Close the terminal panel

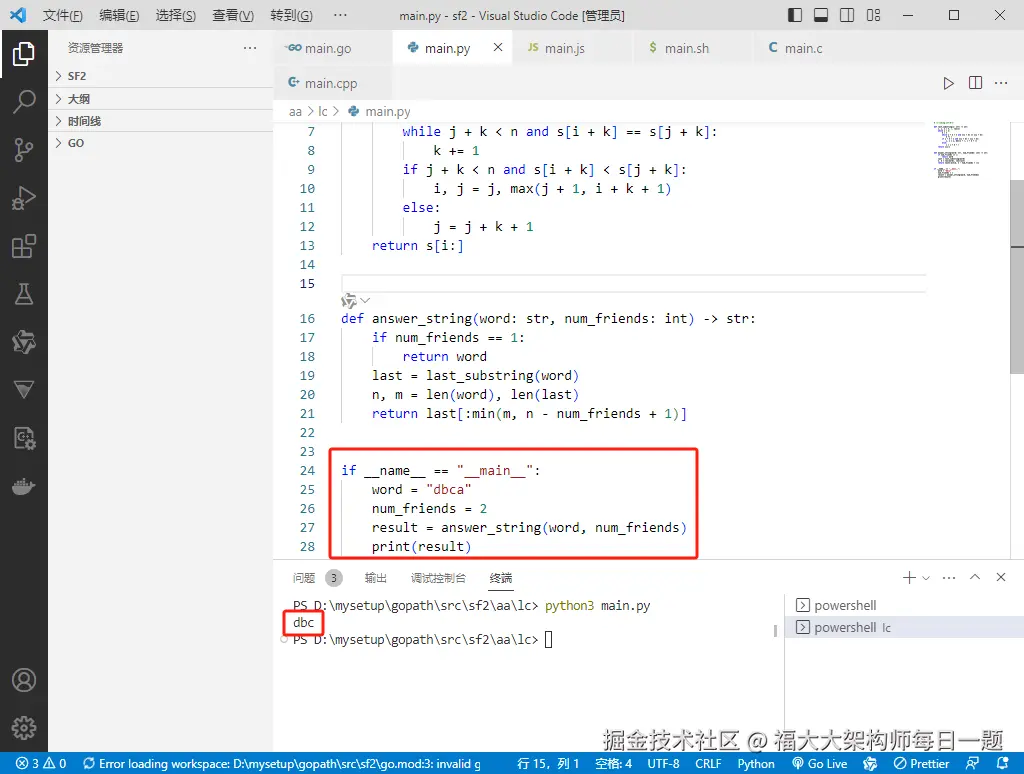click(x=1000, y=577)
